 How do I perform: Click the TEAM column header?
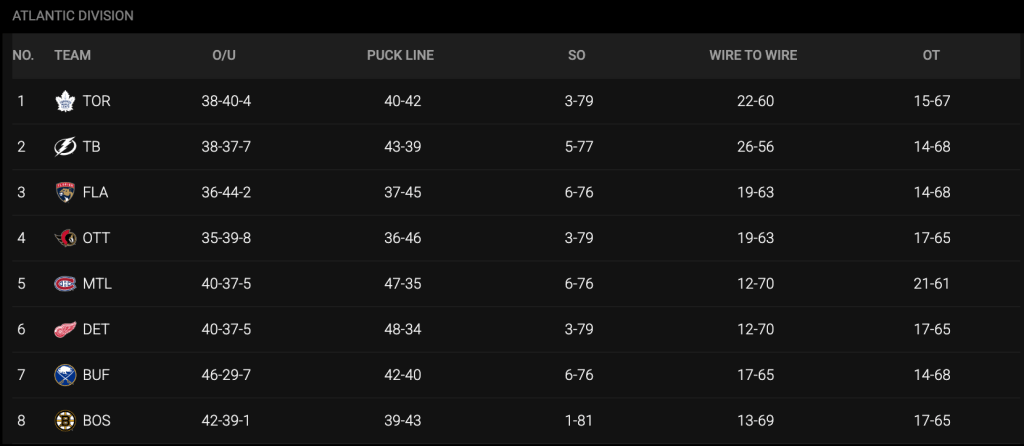(72, 55)
